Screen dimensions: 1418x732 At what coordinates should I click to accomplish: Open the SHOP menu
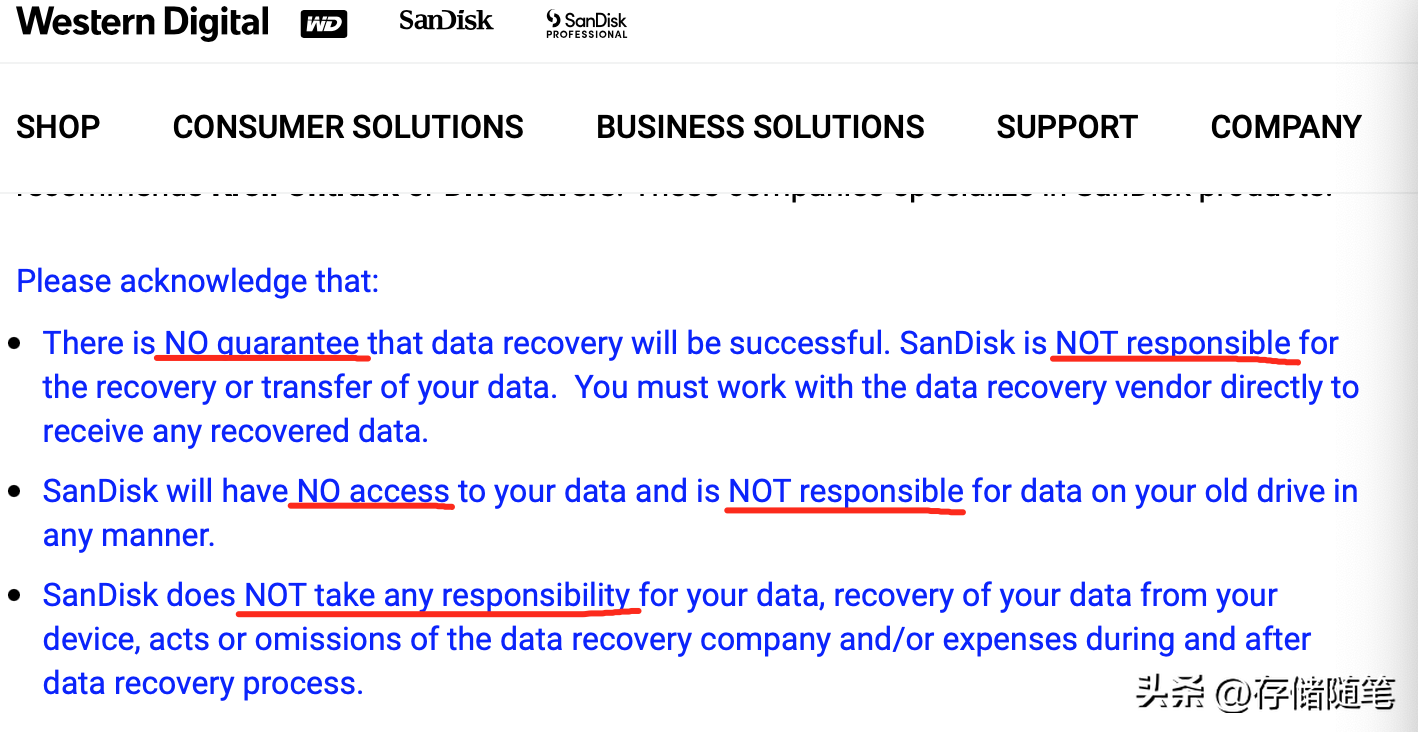(x=58, y=127)
